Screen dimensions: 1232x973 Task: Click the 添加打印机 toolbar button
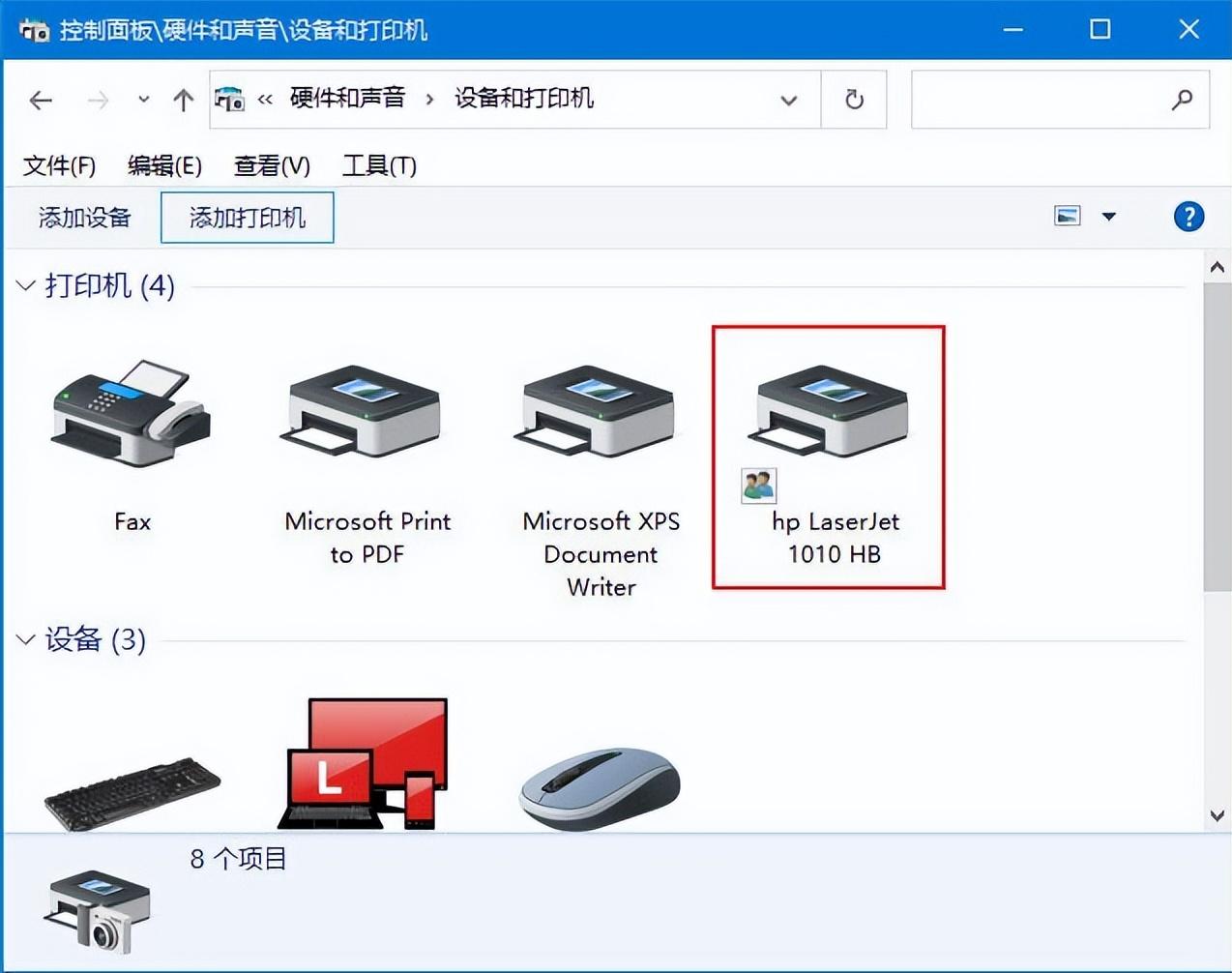click(247, 217)
